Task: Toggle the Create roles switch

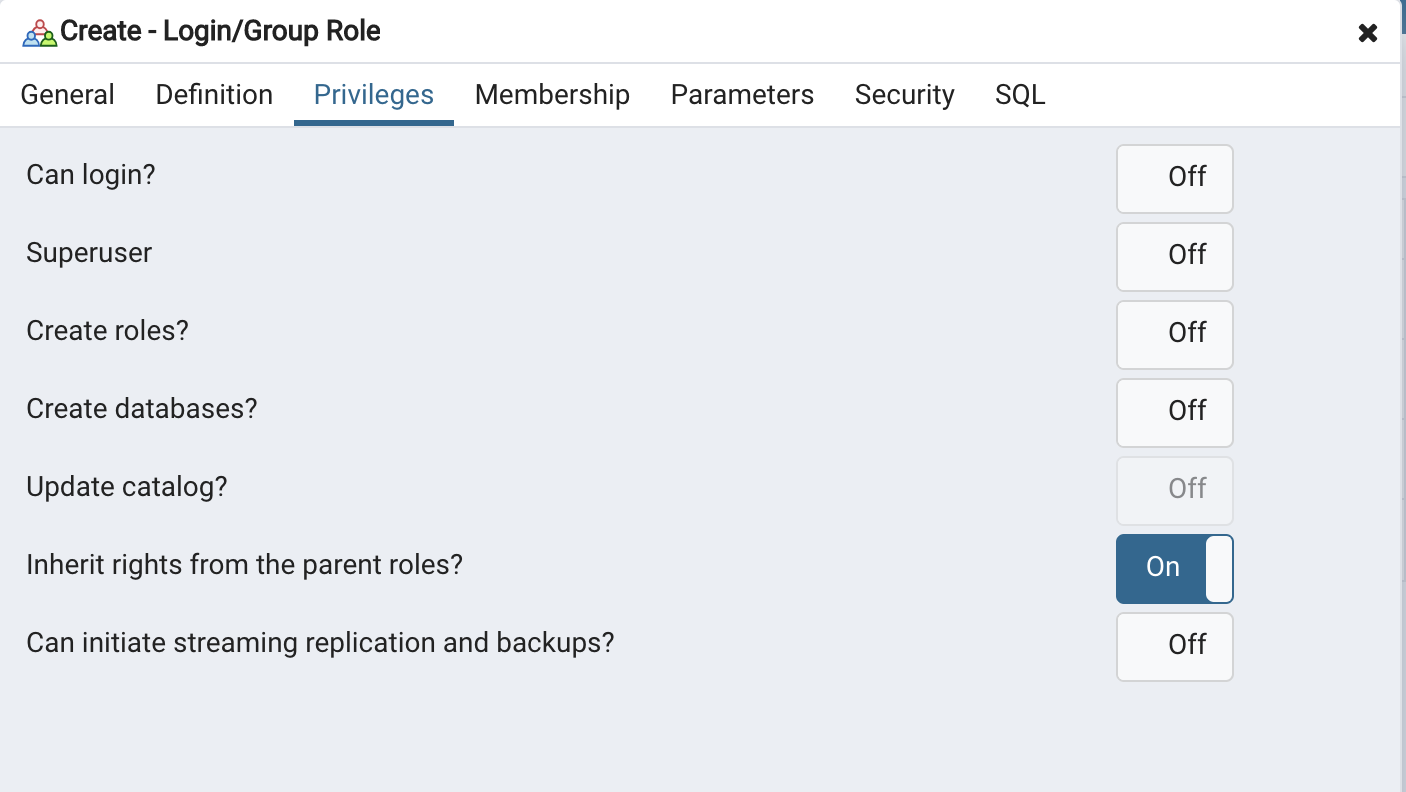Action: 1174,334
